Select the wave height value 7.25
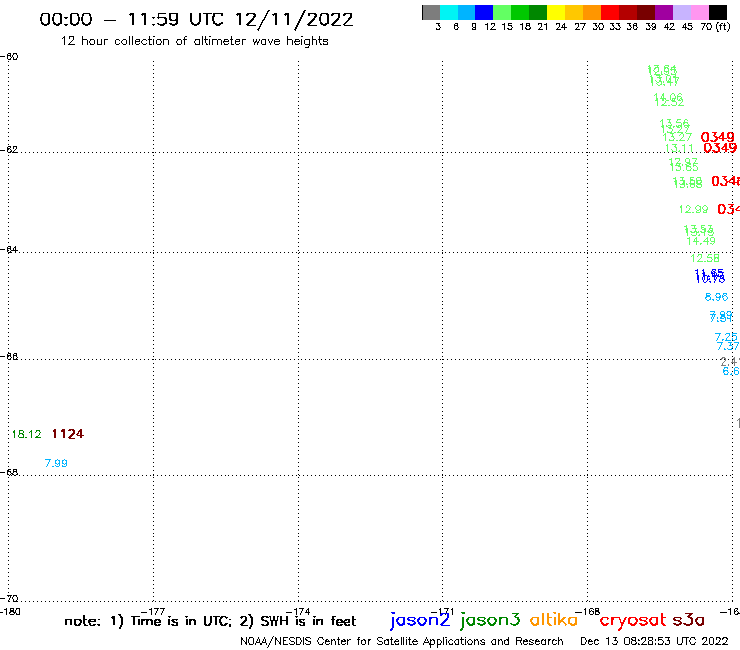This screenshot has height=650, width=740. (x=726, y=337)
